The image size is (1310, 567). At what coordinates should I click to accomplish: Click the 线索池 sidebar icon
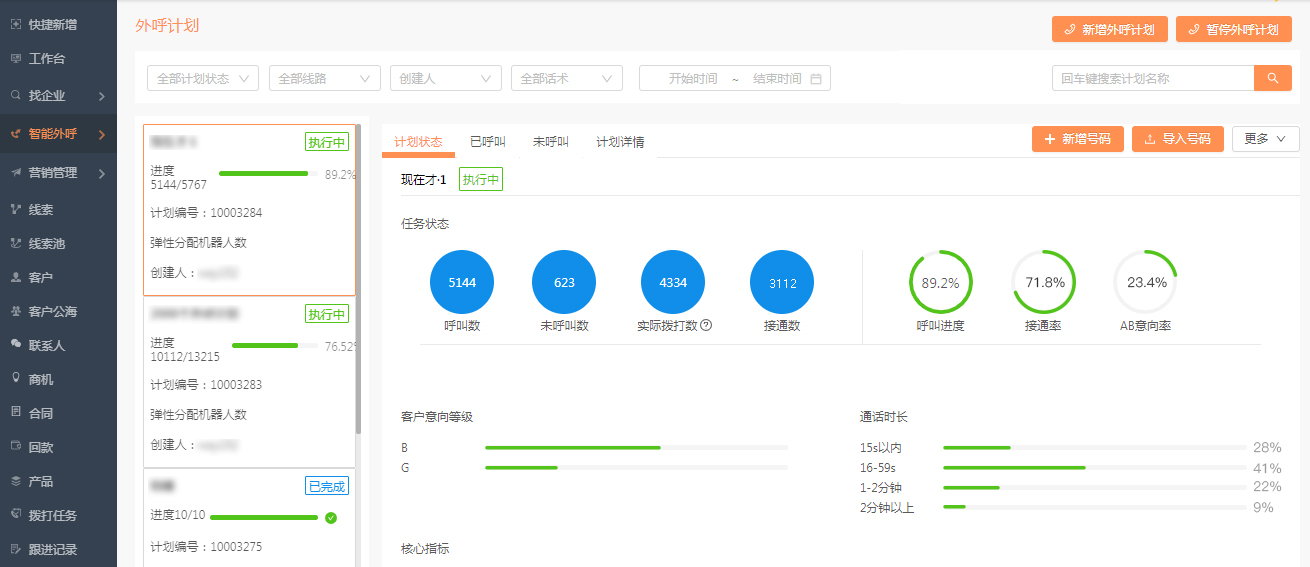(16, 243)
